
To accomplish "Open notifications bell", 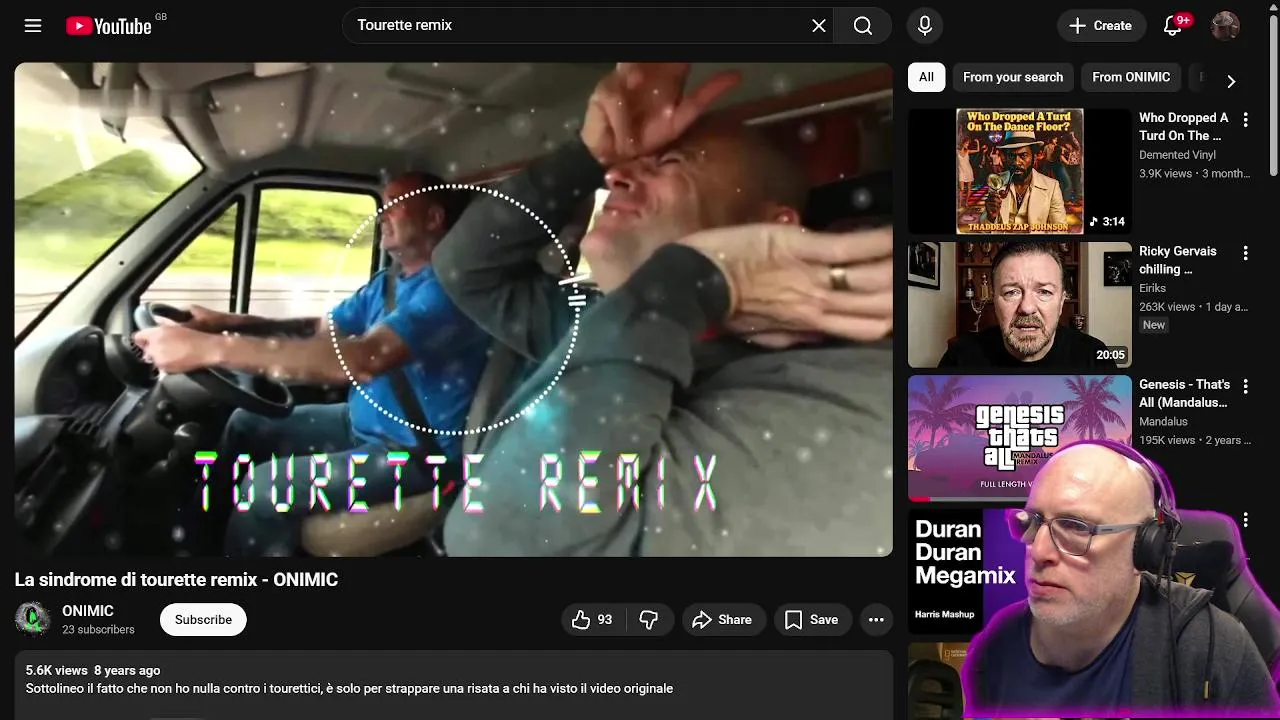I will pyautogui.click(x=1173, y=26).
